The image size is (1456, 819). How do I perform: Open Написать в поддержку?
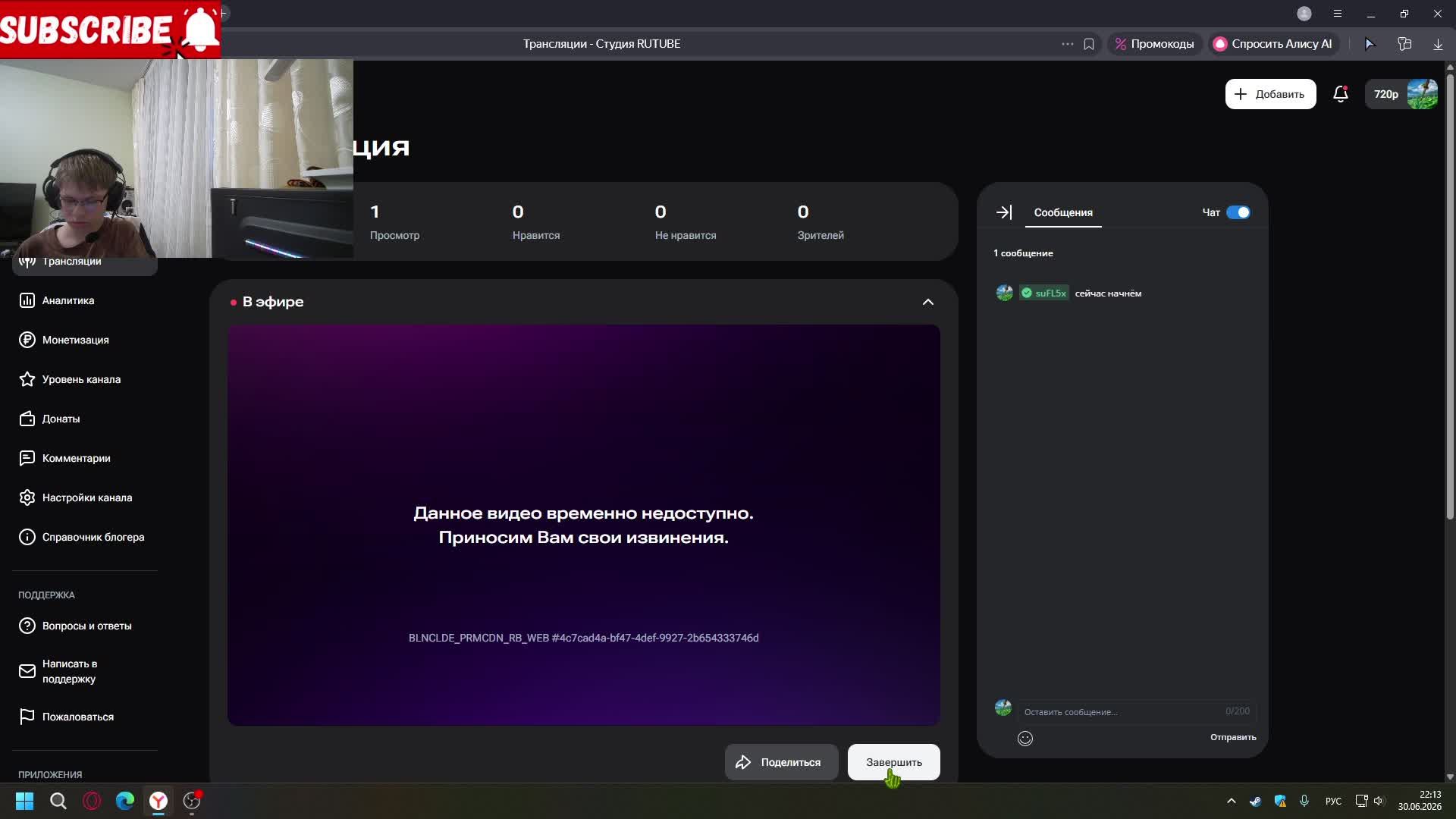(x=70, y=671)
